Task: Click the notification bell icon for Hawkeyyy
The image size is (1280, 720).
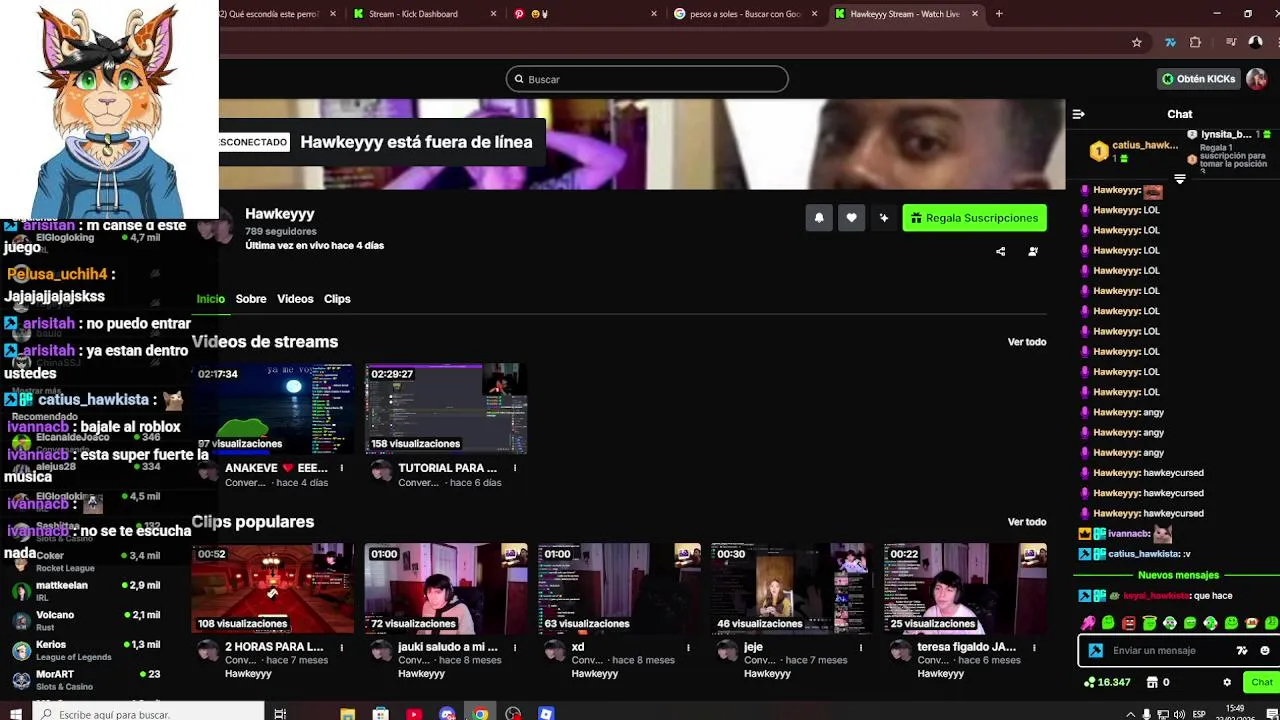Action: [819, 218]
